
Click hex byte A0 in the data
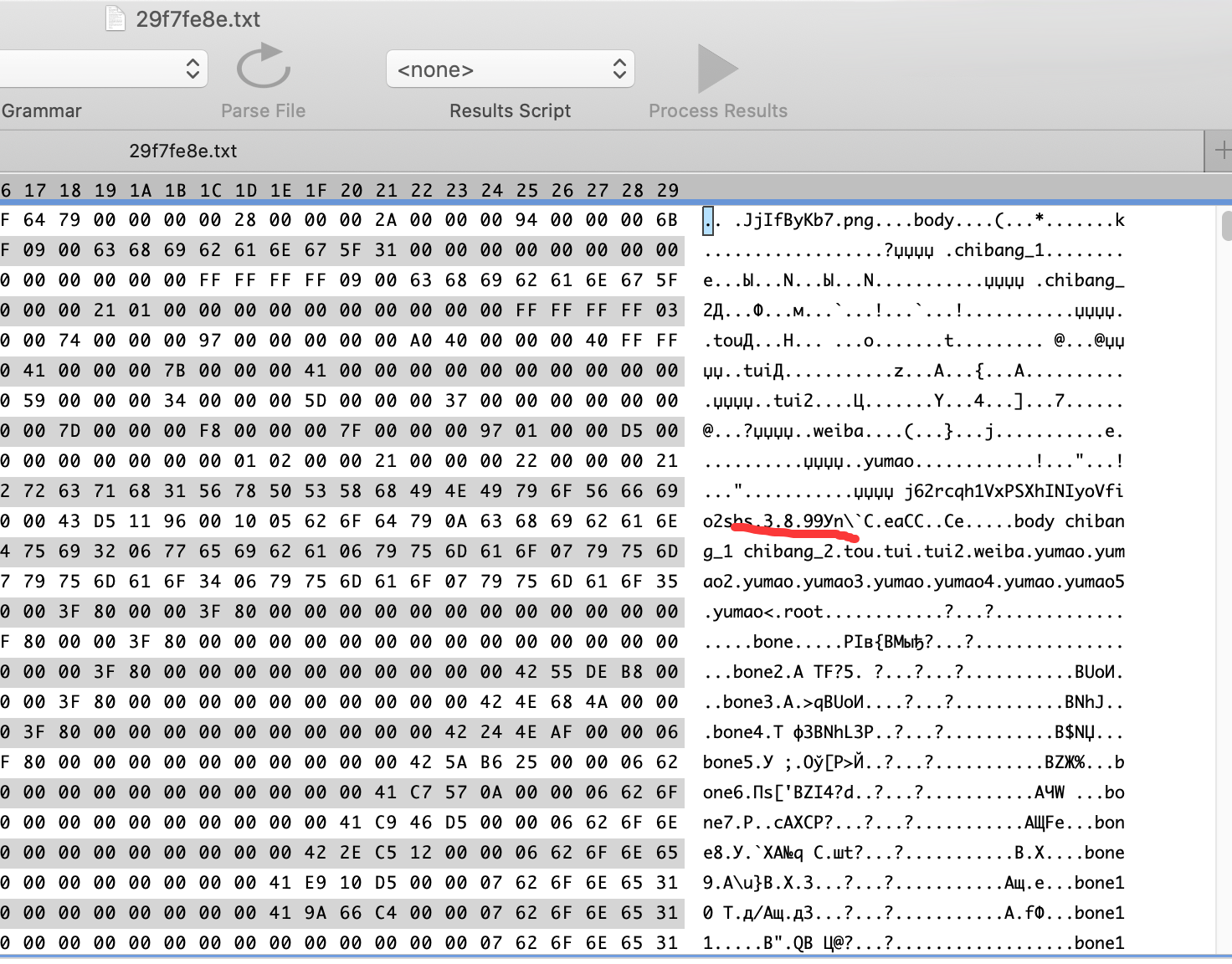coord(422,341)
